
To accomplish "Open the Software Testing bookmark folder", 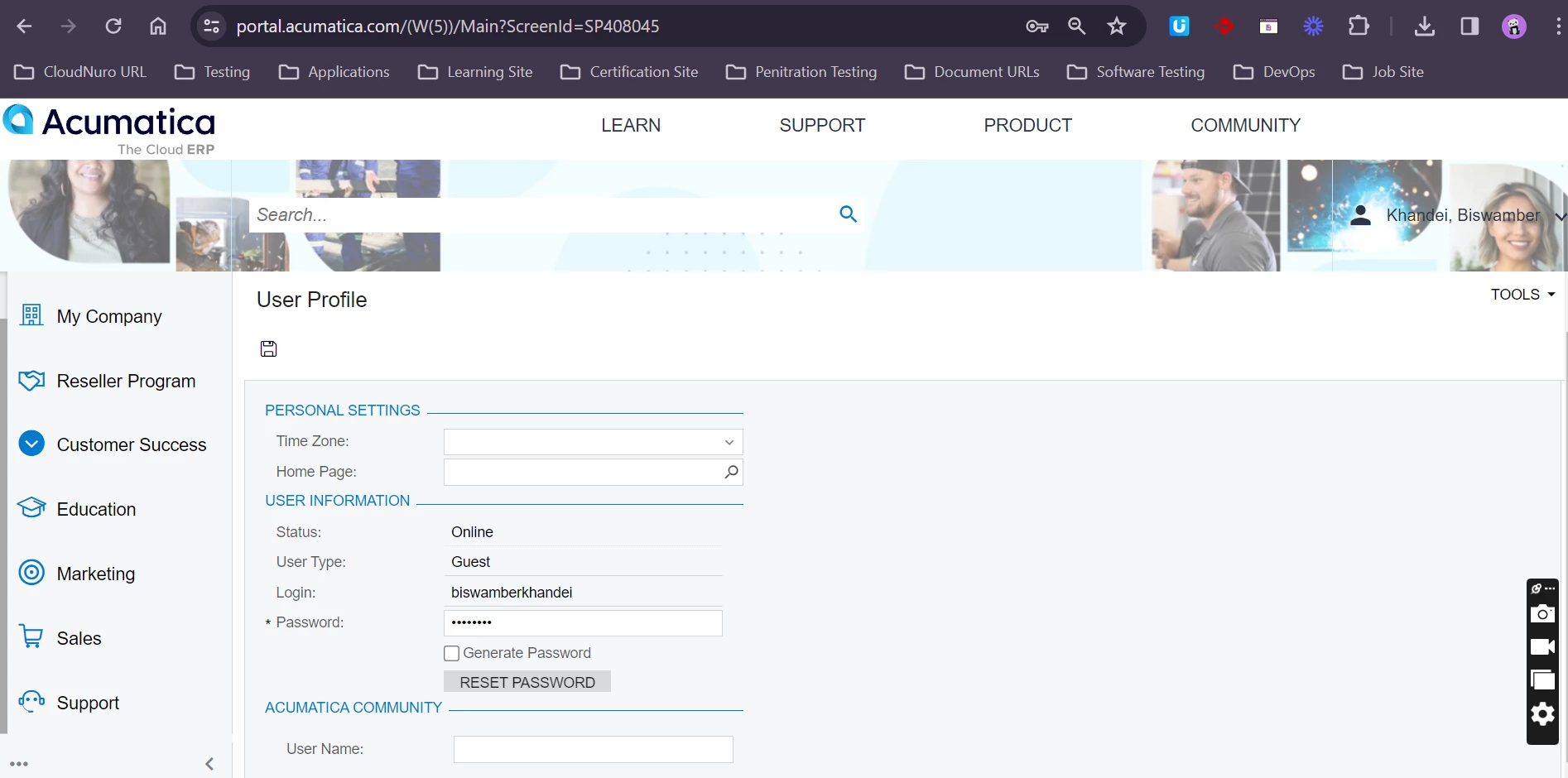I will tap(1136, 72).
